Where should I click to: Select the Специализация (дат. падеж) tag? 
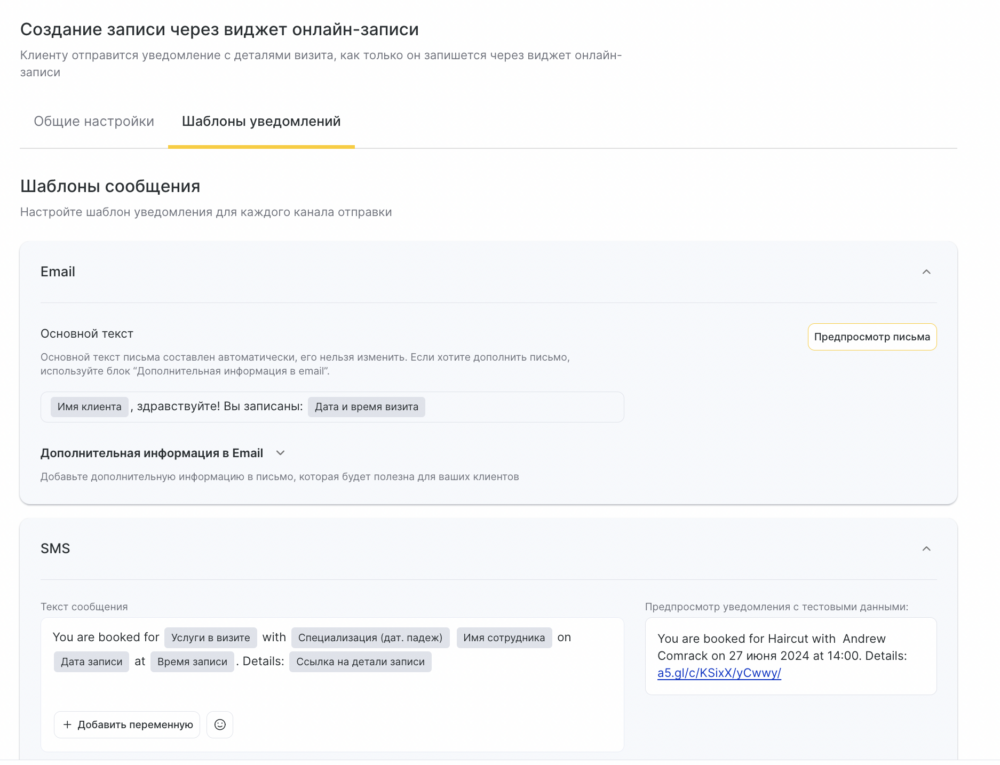click(x=370, y=638)
